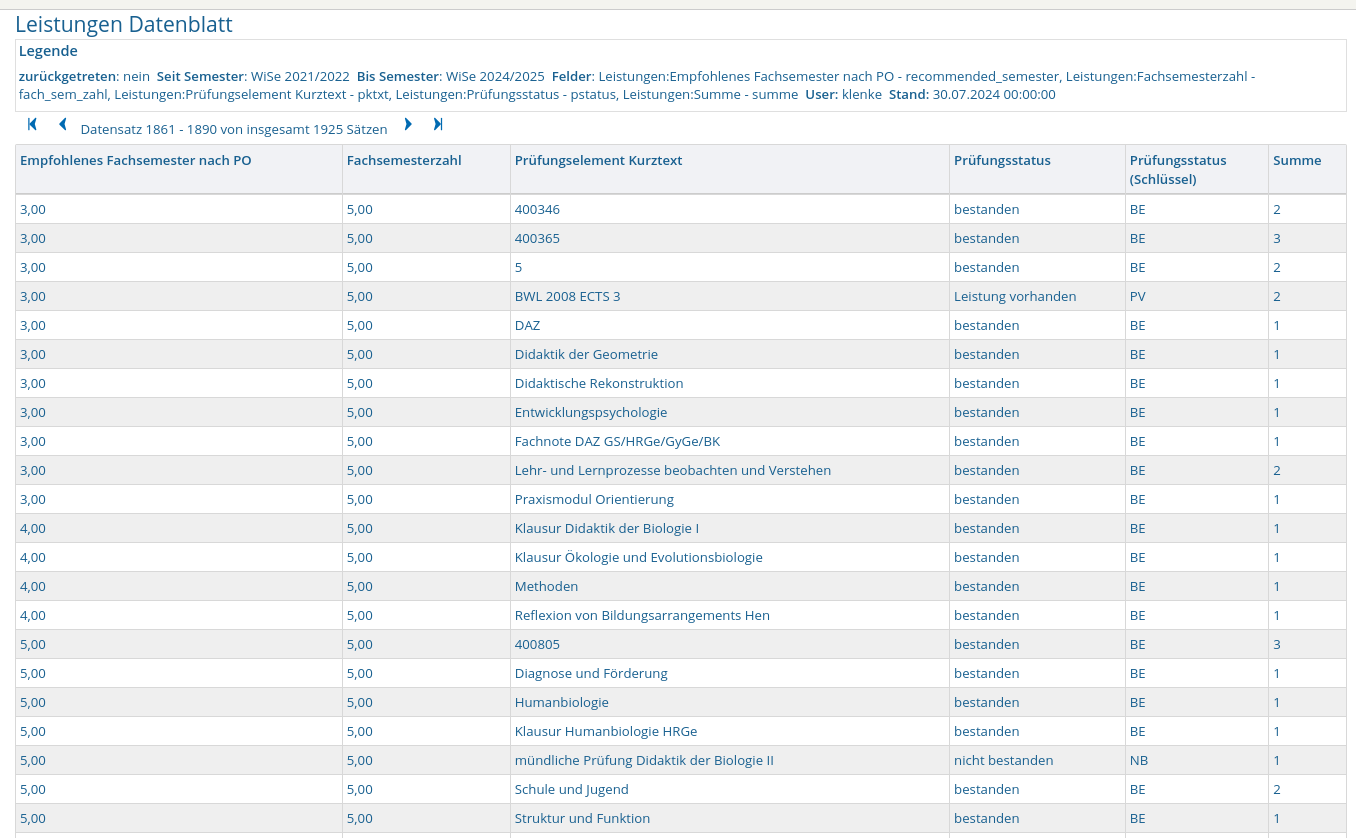Click the Datensatz 1861 - 1890 record counter
The width and height of the screenshot is (1356, 838).
click(x=234, y=129)
